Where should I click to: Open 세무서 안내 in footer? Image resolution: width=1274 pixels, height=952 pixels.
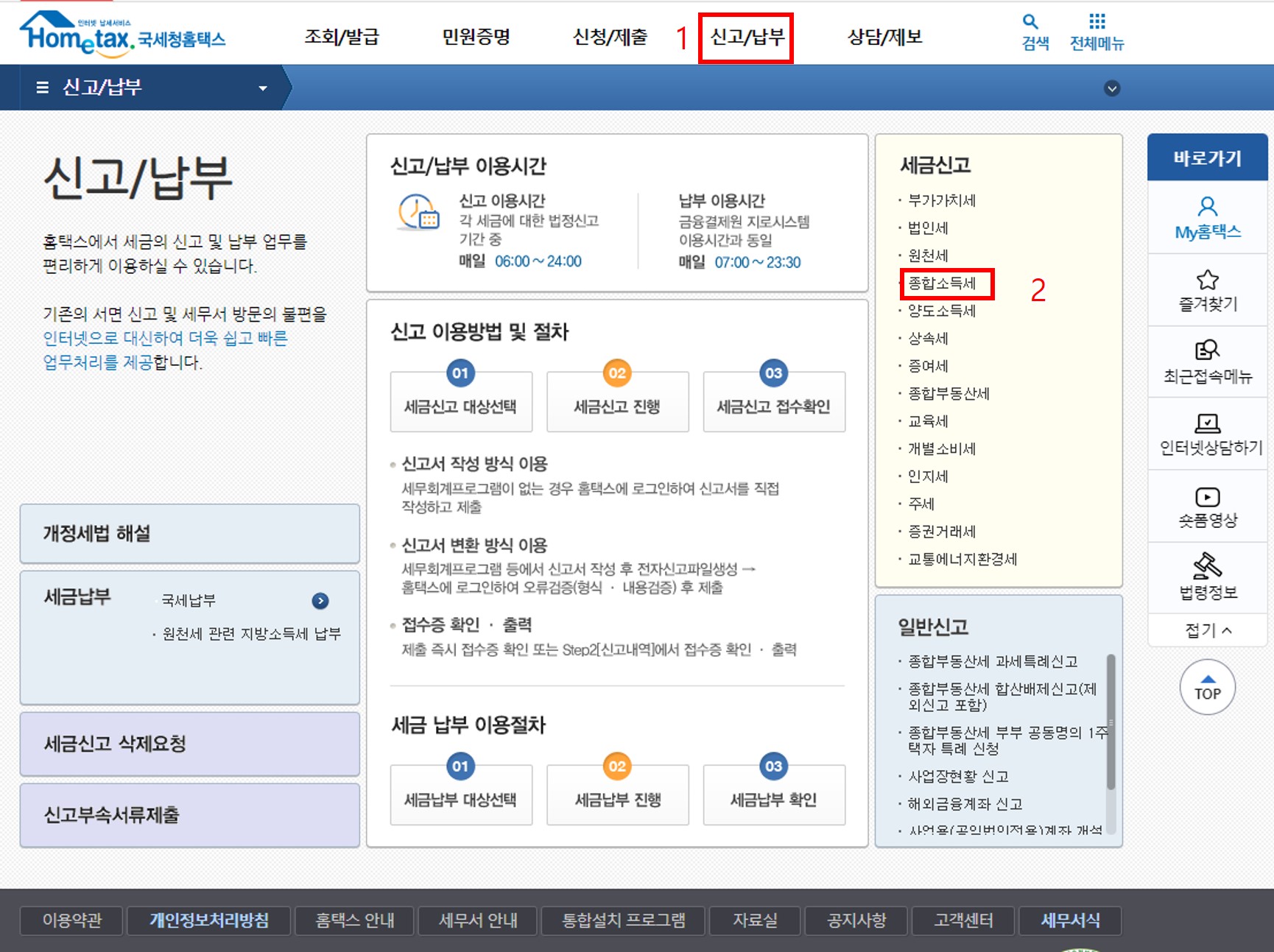click(x=478, y=920)
